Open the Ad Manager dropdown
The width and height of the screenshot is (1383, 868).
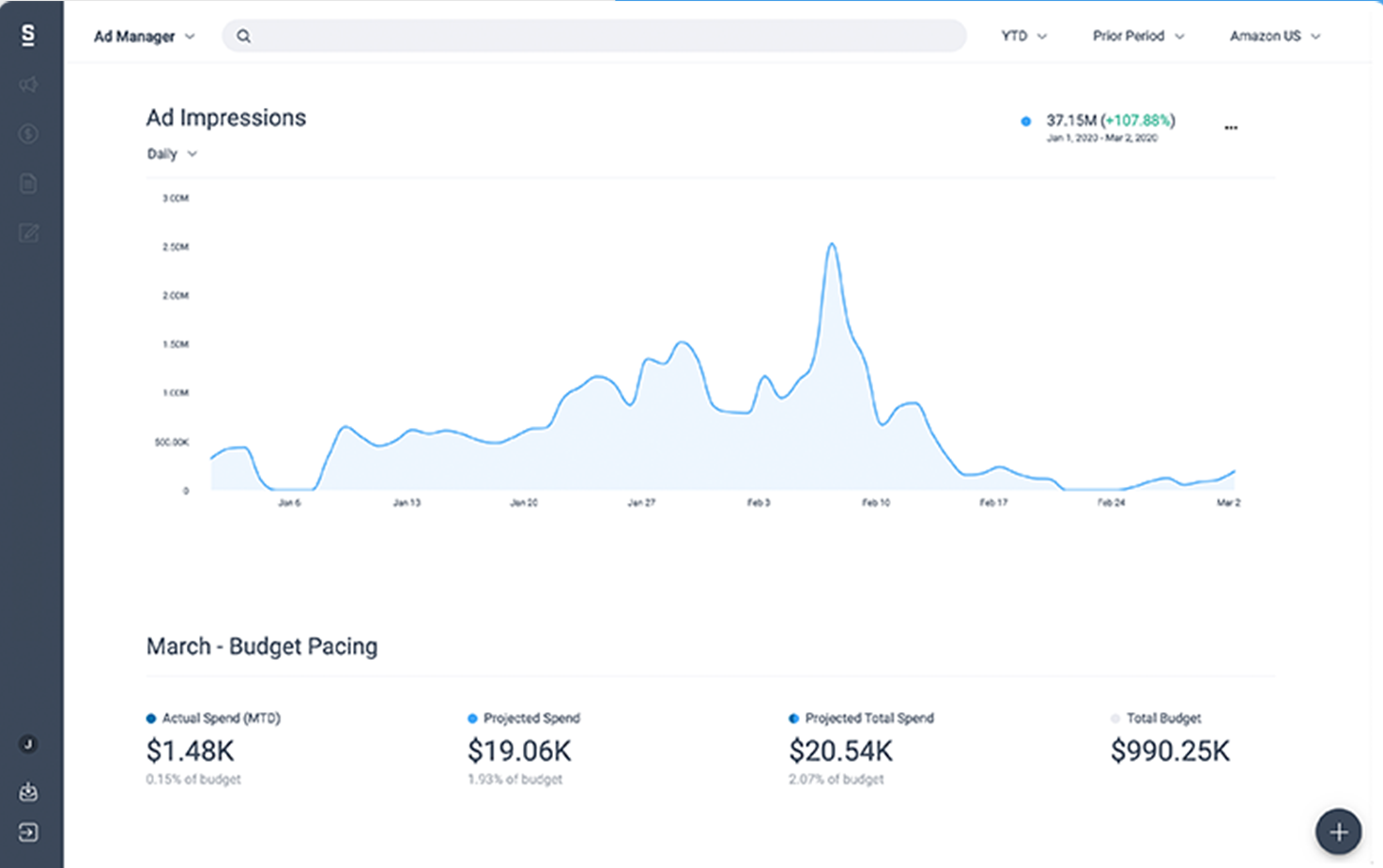click(143, 36)
